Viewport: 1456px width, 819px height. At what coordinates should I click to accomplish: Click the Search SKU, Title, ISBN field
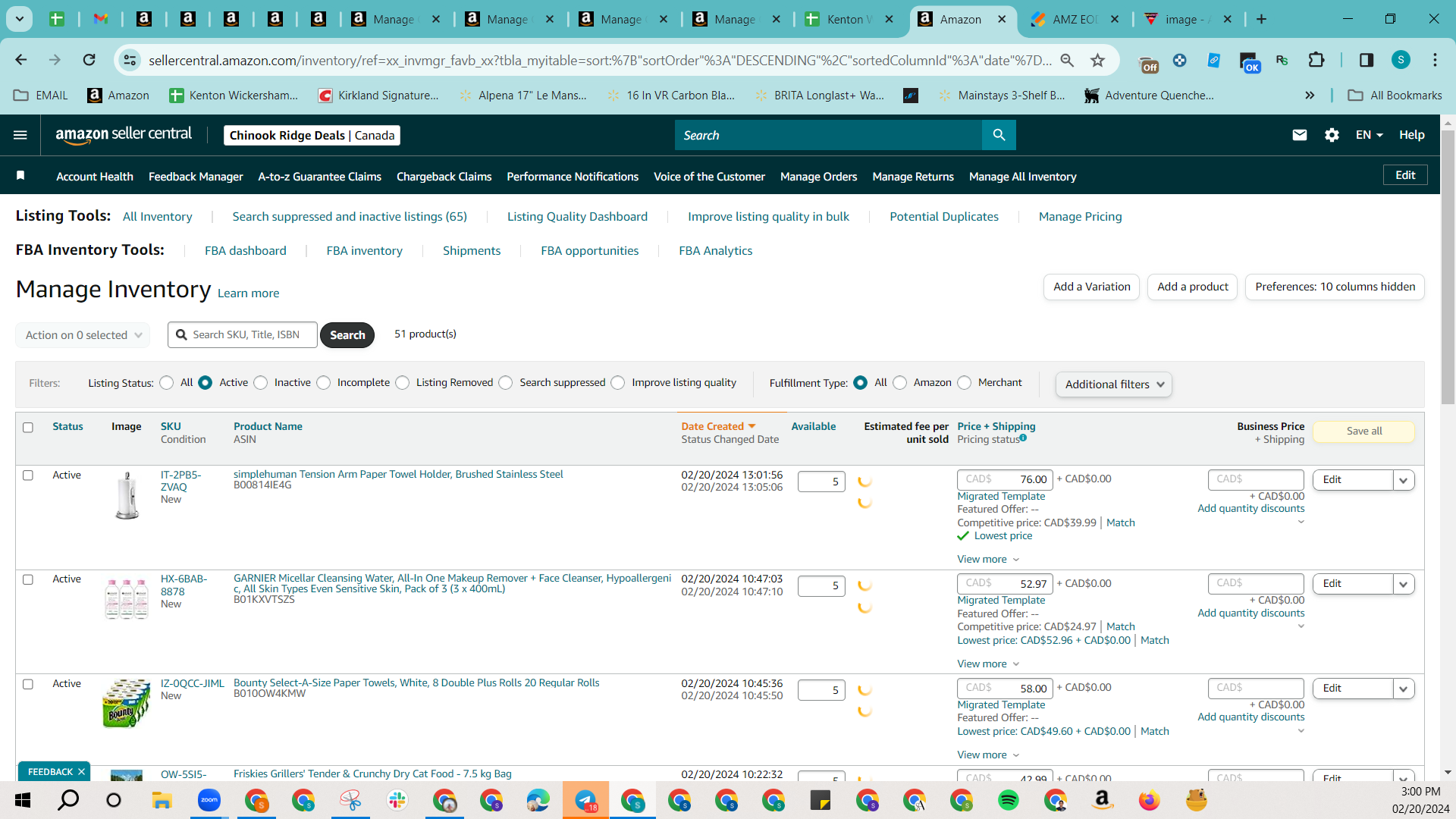pyautogui.click(x=243, y=334)
